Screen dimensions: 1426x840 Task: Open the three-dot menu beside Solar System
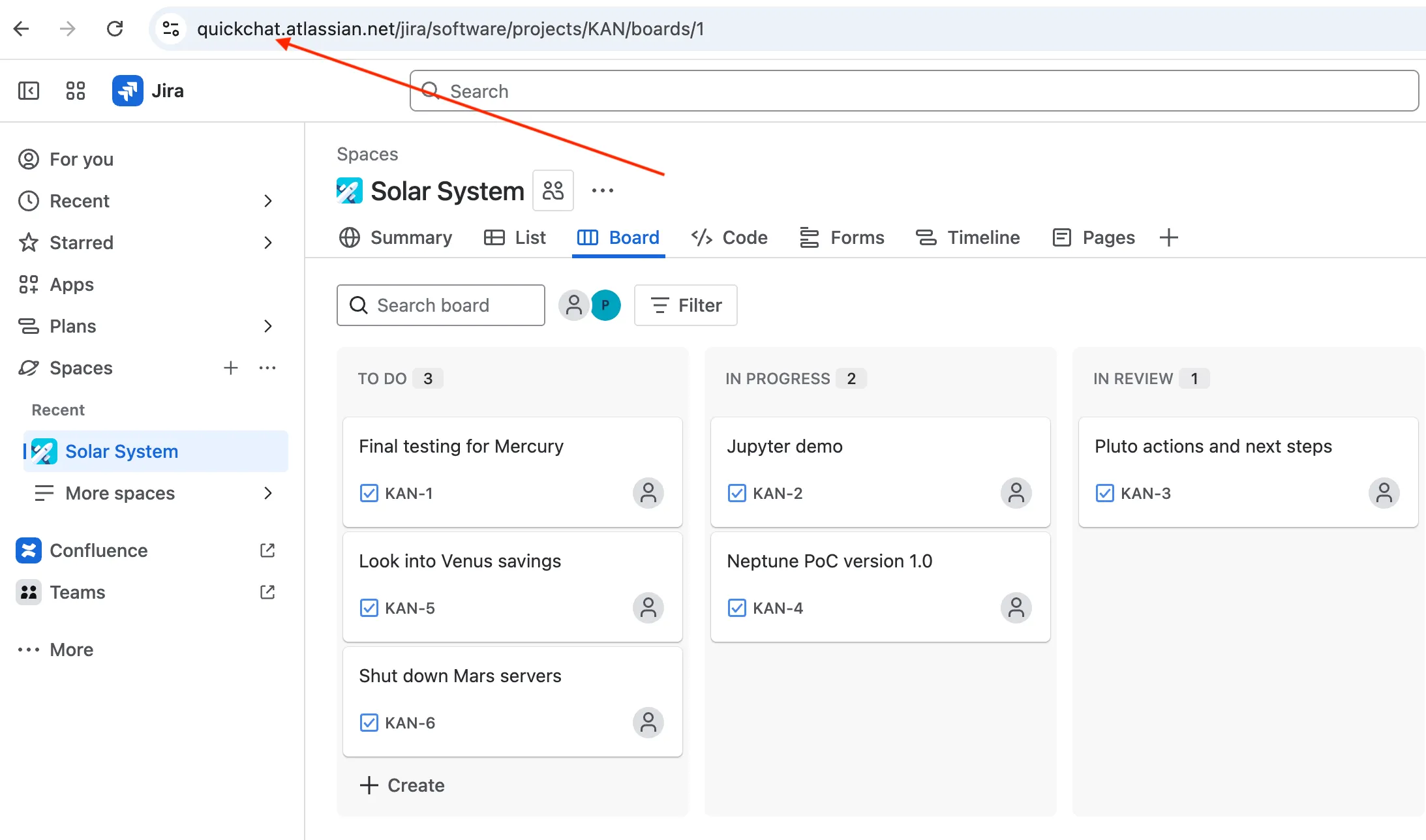[602, 190]
